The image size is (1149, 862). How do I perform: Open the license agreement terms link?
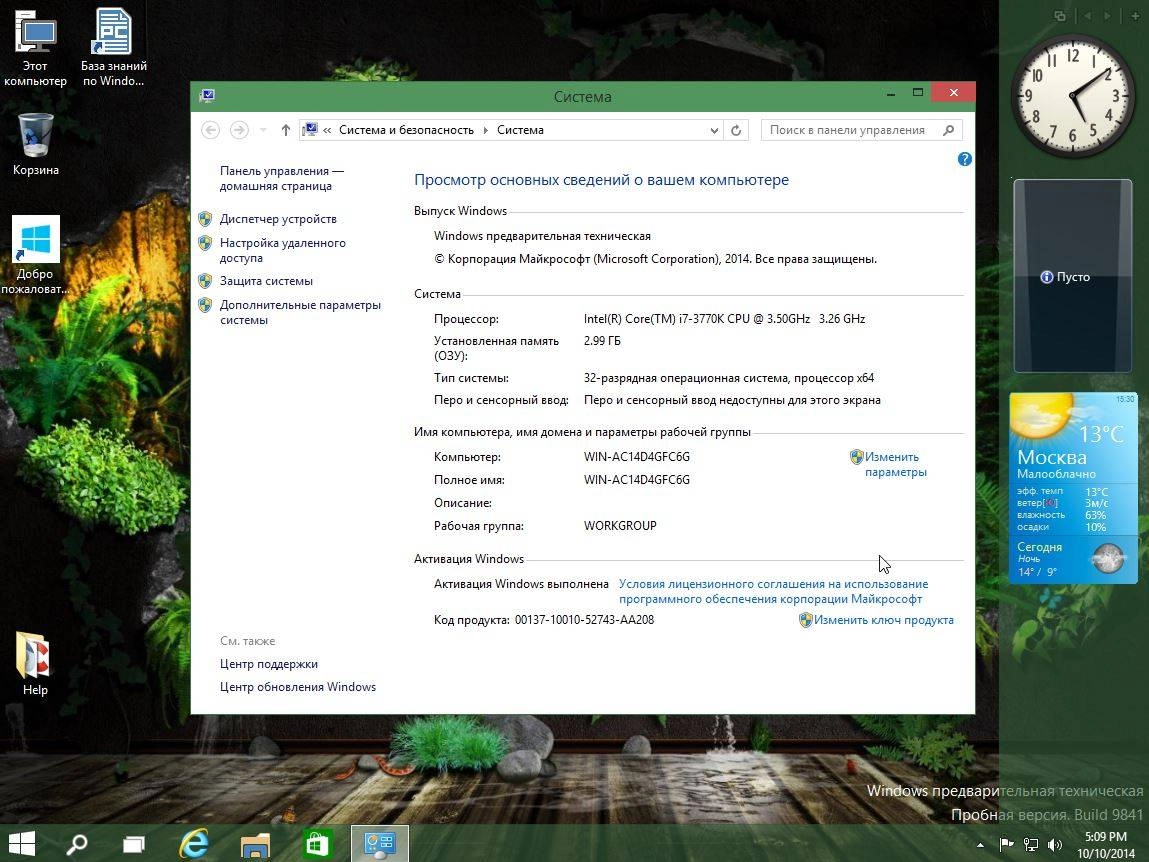[773, 592]
